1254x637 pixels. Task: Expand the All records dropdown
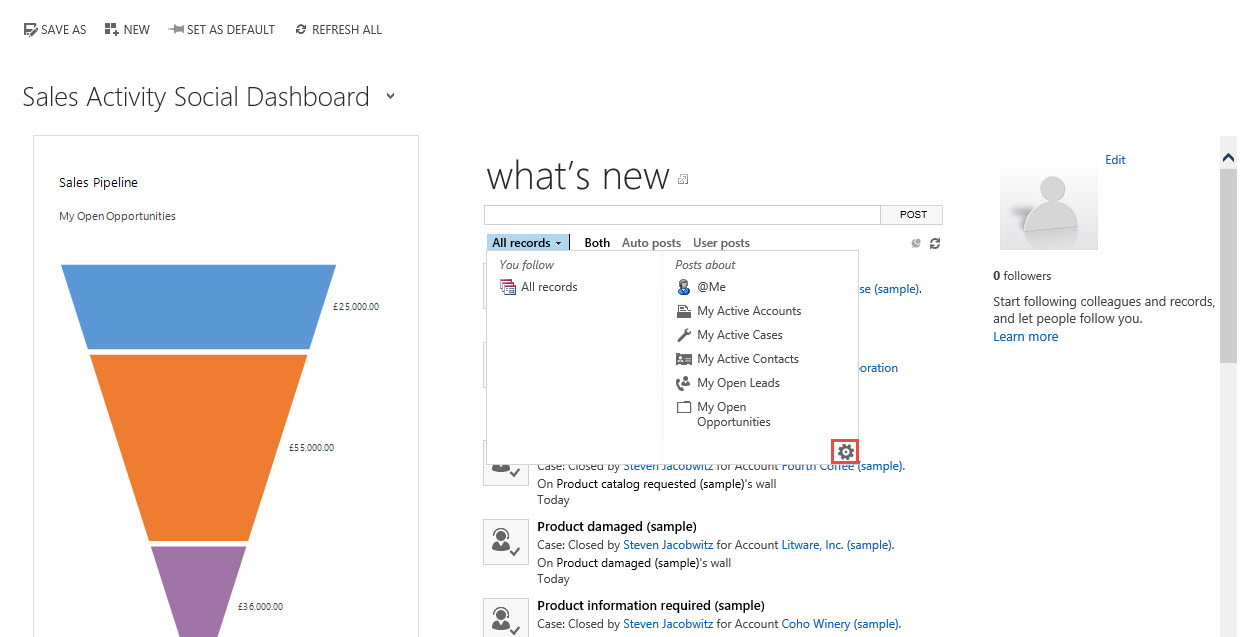click(x=527, y=243)
